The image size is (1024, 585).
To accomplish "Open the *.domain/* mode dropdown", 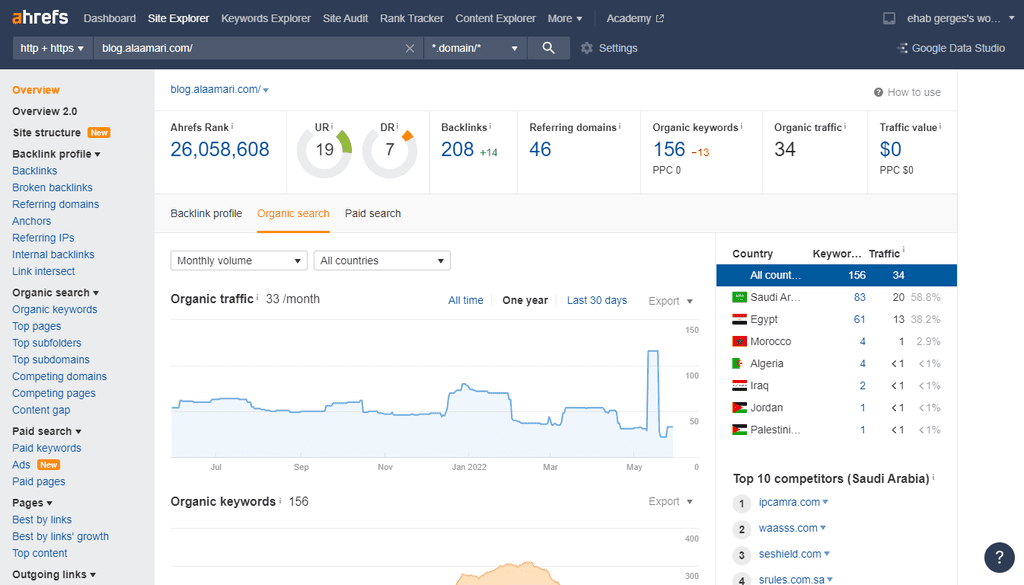I will (475, 48).
